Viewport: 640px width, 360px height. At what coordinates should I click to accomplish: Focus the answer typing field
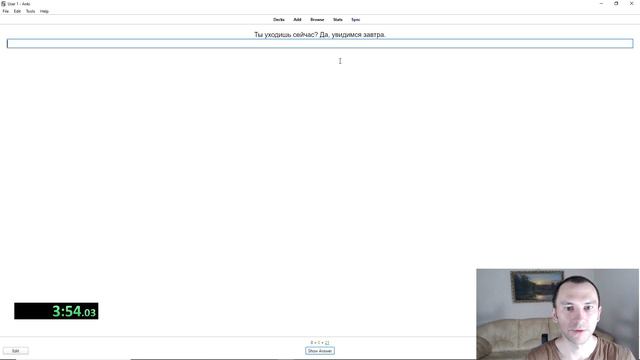pos(320,43)
